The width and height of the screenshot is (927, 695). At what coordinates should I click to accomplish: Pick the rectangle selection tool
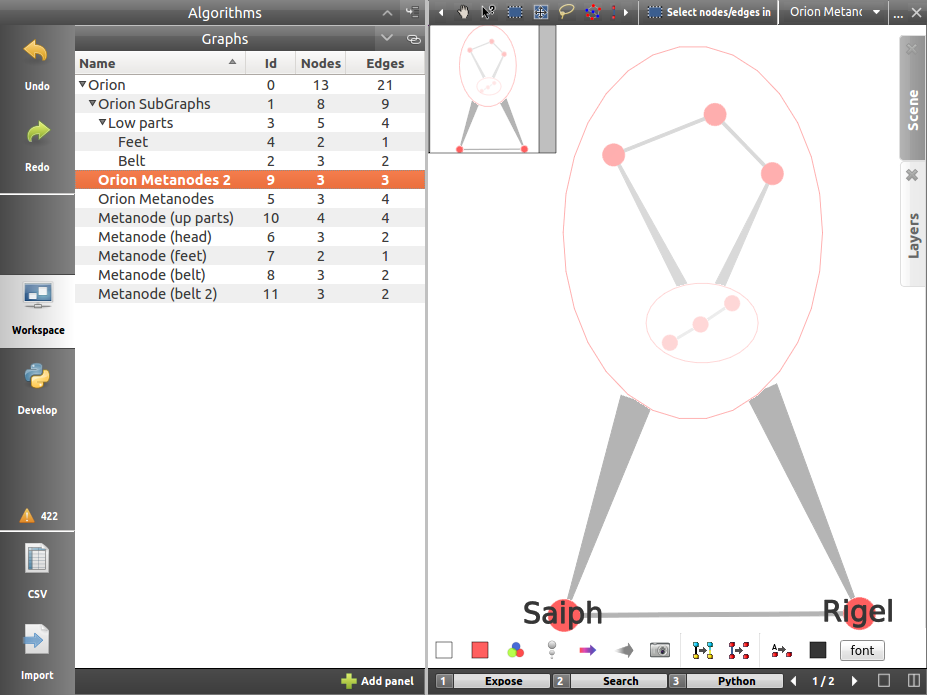pos(515,12)
